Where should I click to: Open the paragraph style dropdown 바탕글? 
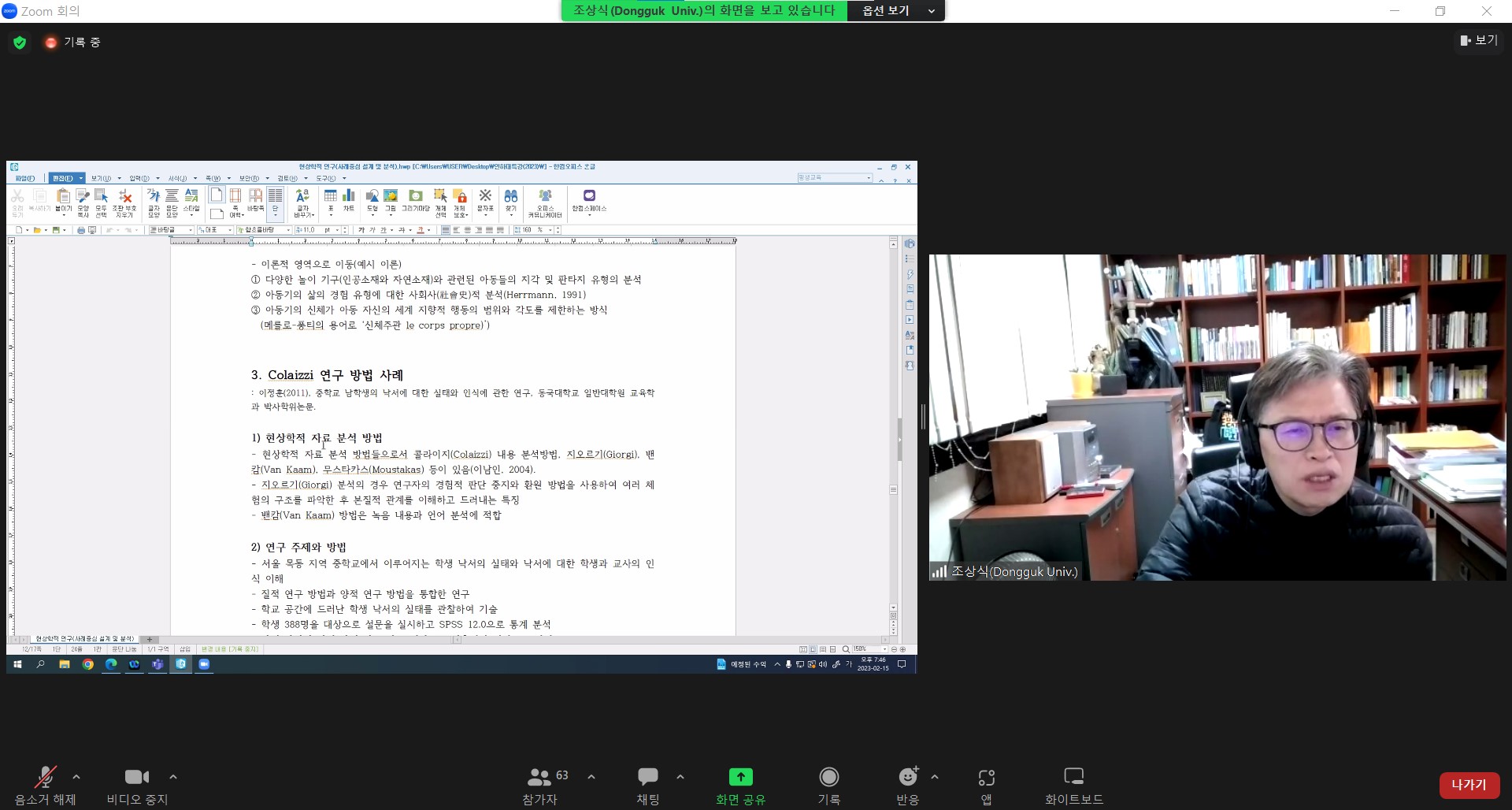[172, 230]
